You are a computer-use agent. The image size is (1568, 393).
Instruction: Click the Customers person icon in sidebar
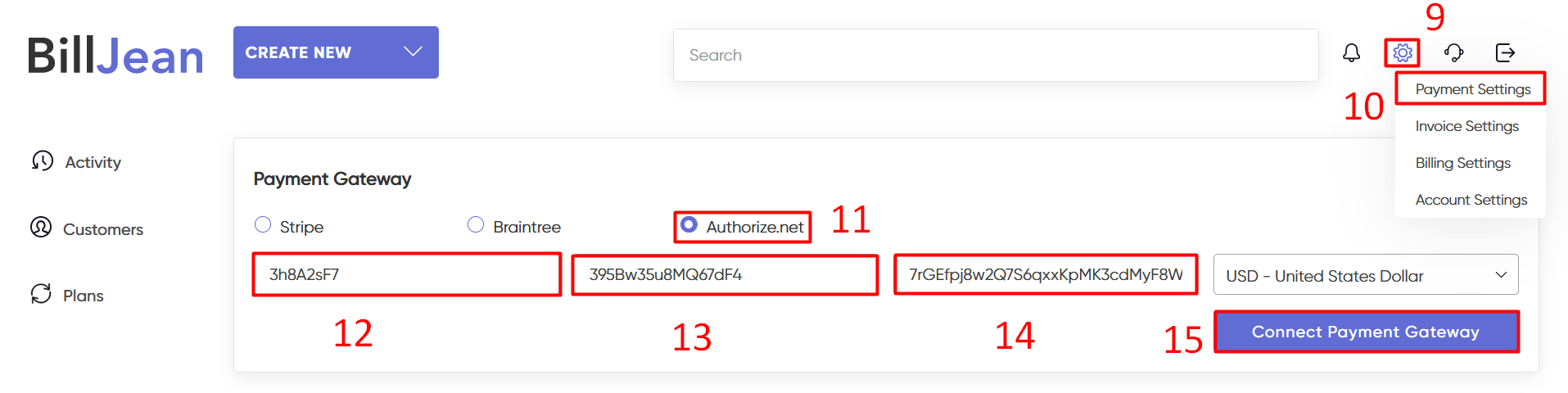point(41,227)
